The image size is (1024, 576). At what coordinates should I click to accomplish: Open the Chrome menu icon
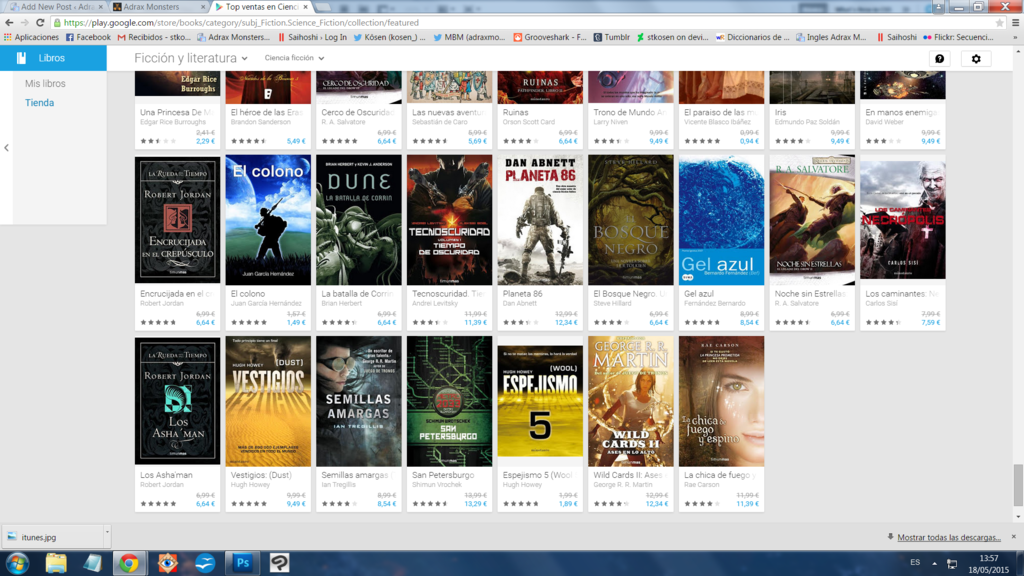coord(1016,23)
